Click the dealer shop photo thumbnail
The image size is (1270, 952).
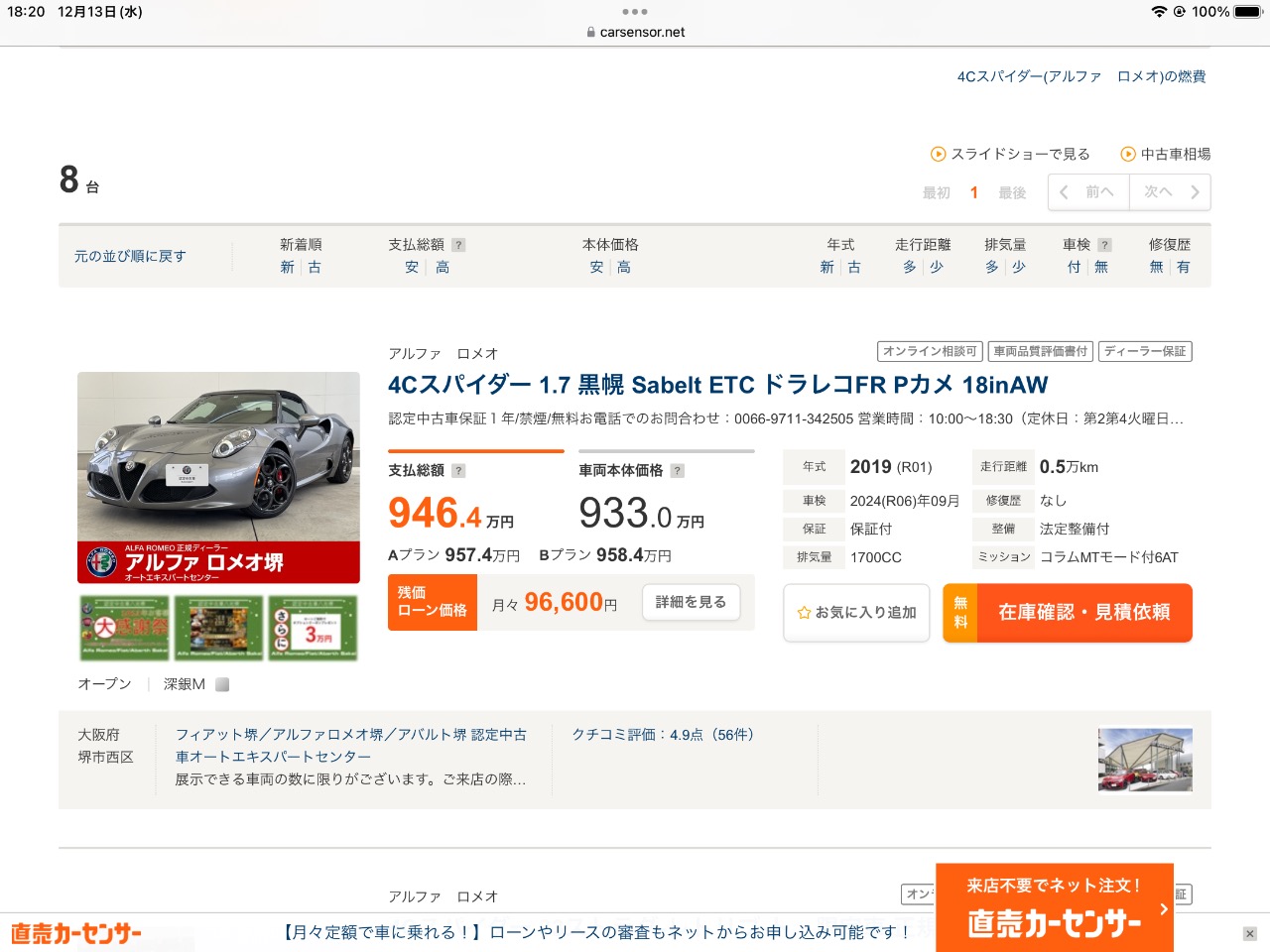pos(1145,761)
